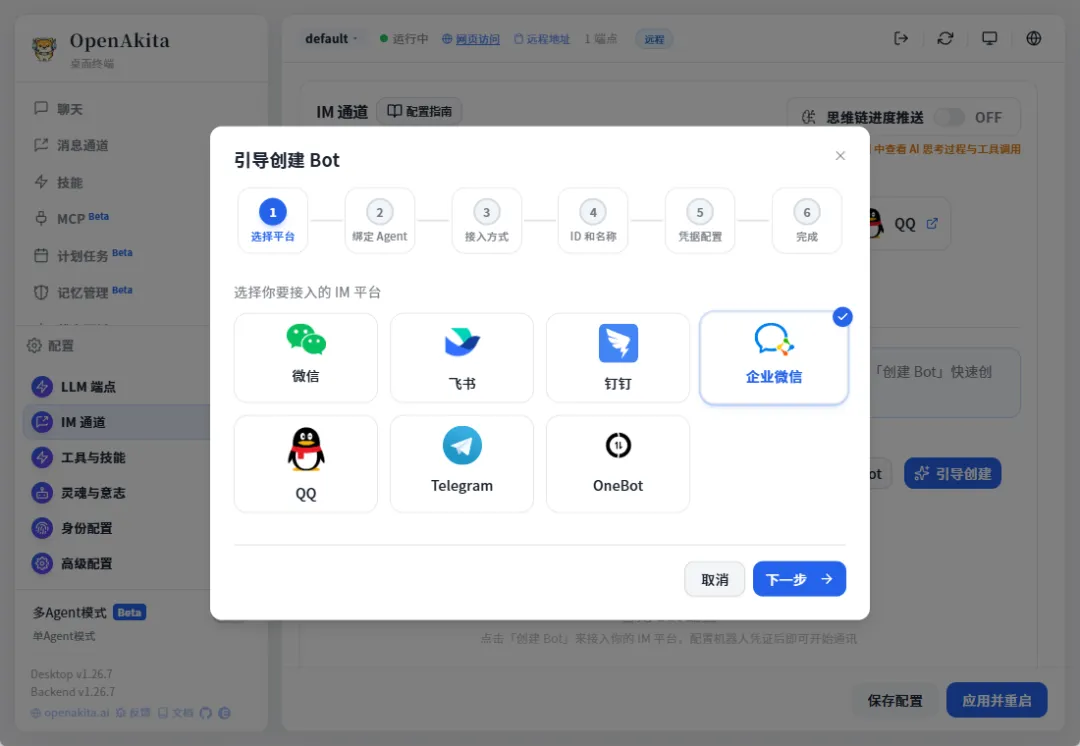Go to step 2 绑定 Agent
This screenshot has height=746, width=1080.
[380, 220]
